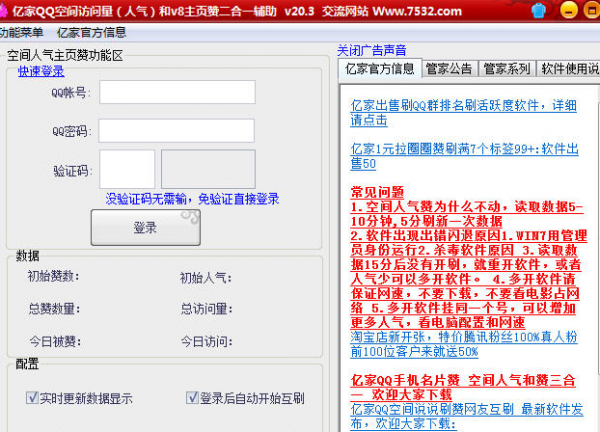
Task: Click the 验证码 input box
Action: (127, 169)
